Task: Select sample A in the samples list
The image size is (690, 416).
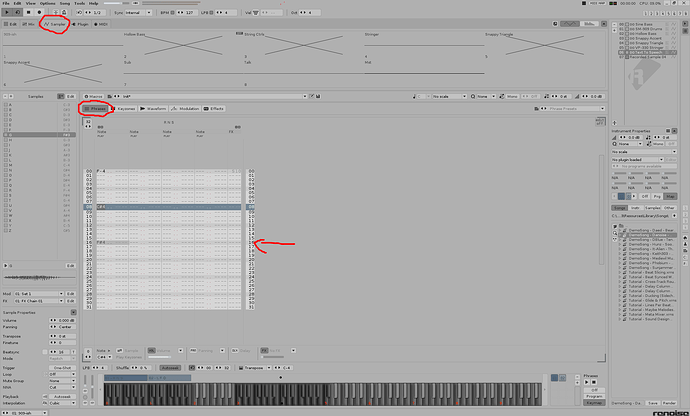Action: coord(39,105)
